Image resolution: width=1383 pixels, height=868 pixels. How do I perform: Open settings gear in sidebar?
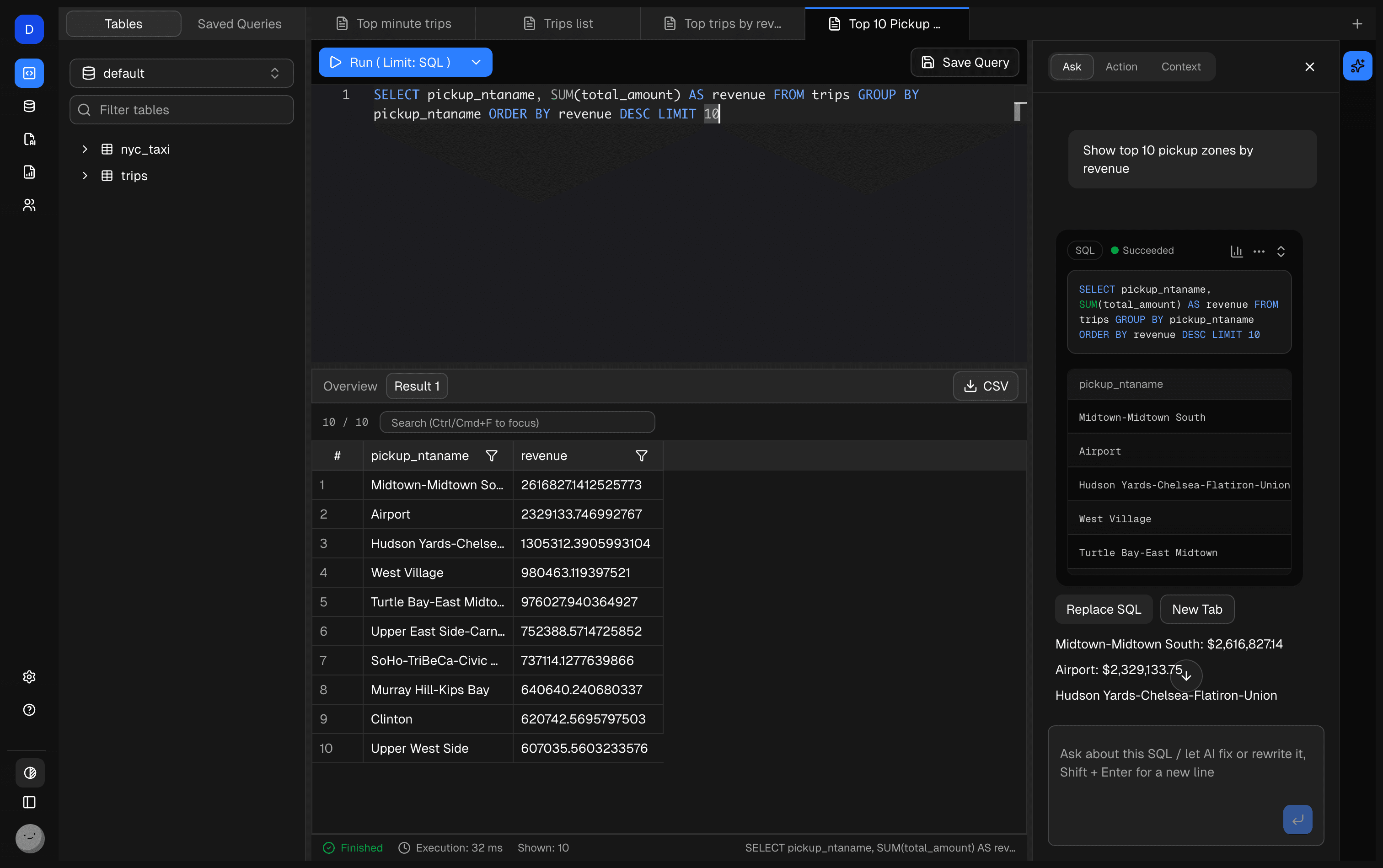point(29,677)
